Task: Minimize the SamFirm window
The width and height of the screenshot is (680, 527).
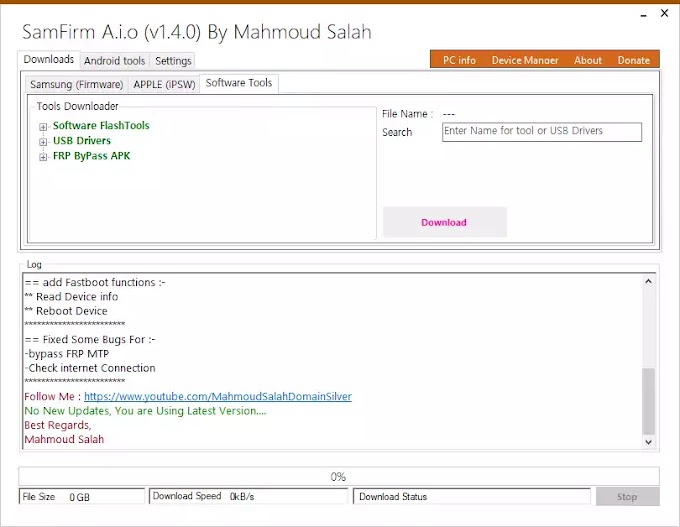Action: coord(644,15)
